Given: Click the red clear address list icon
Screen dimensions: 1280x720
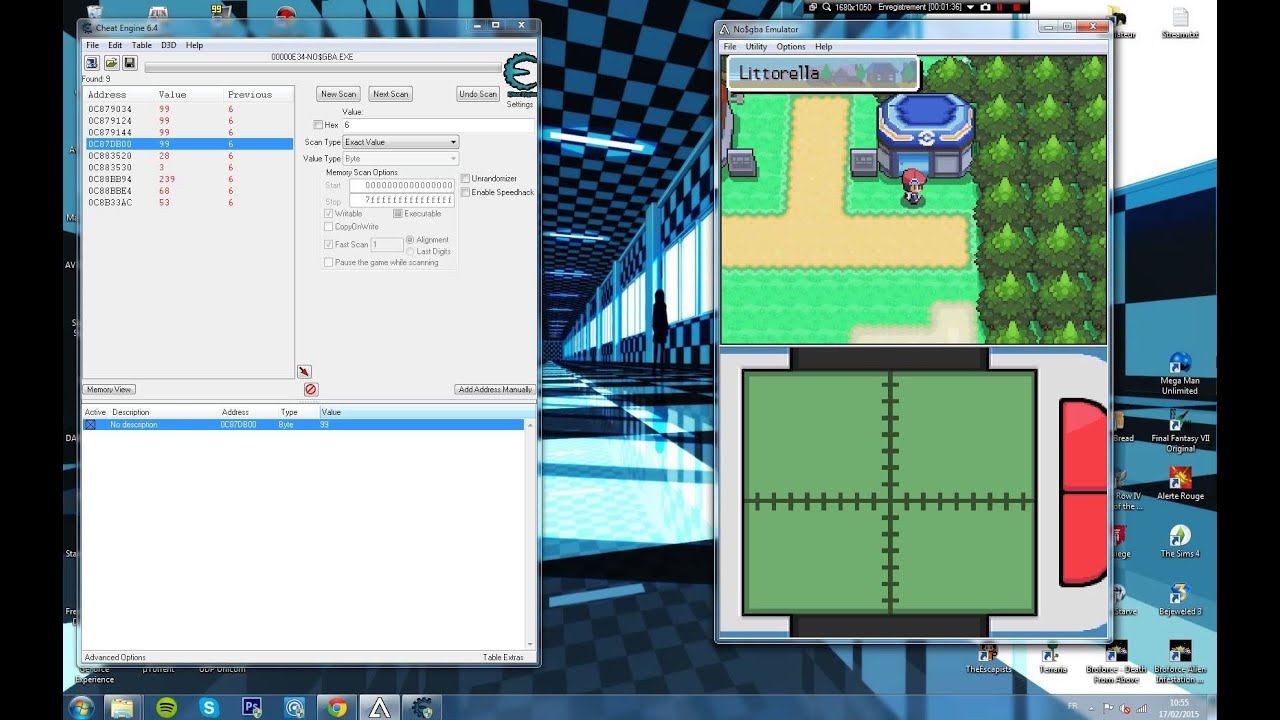Looking at the screenshot, I should click(310, 389).
